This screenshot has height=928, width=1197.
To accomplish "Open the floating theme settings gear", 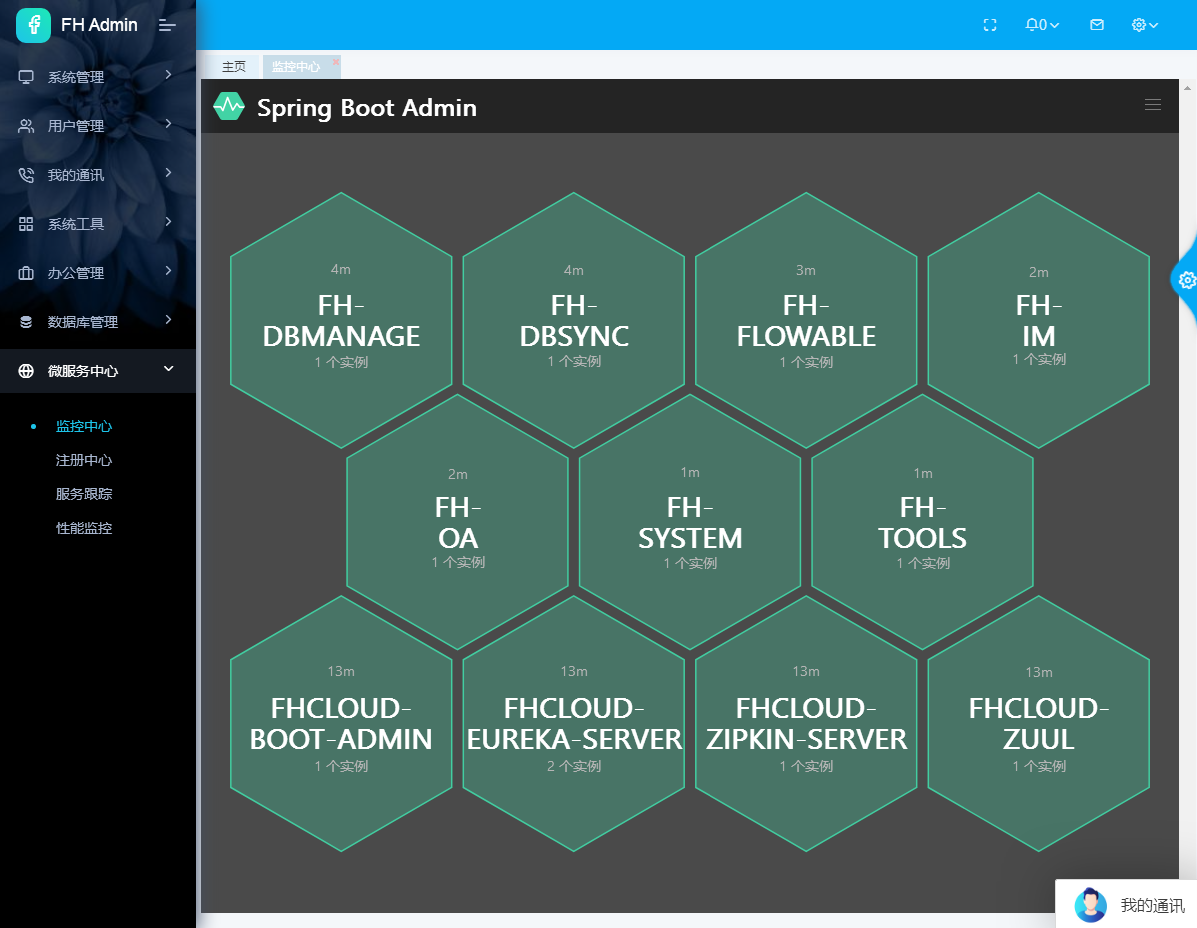I will tap(1186, 280).
